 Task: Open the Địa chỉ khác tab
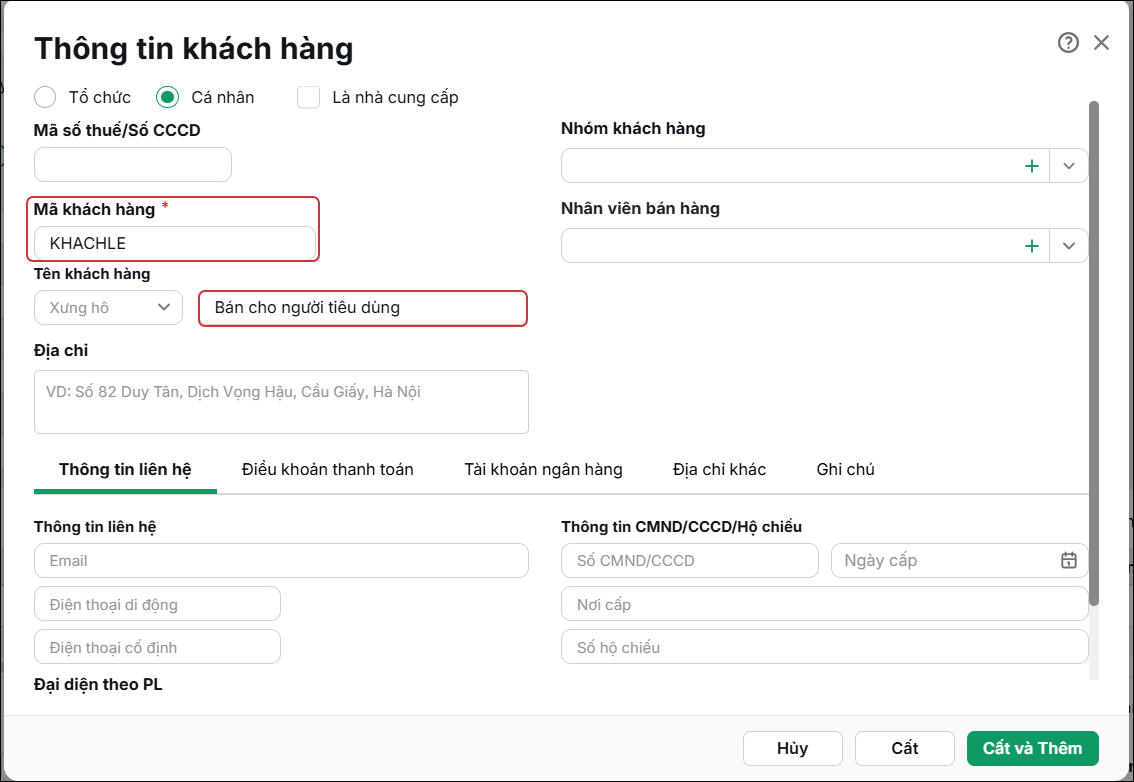click(720, 469)
